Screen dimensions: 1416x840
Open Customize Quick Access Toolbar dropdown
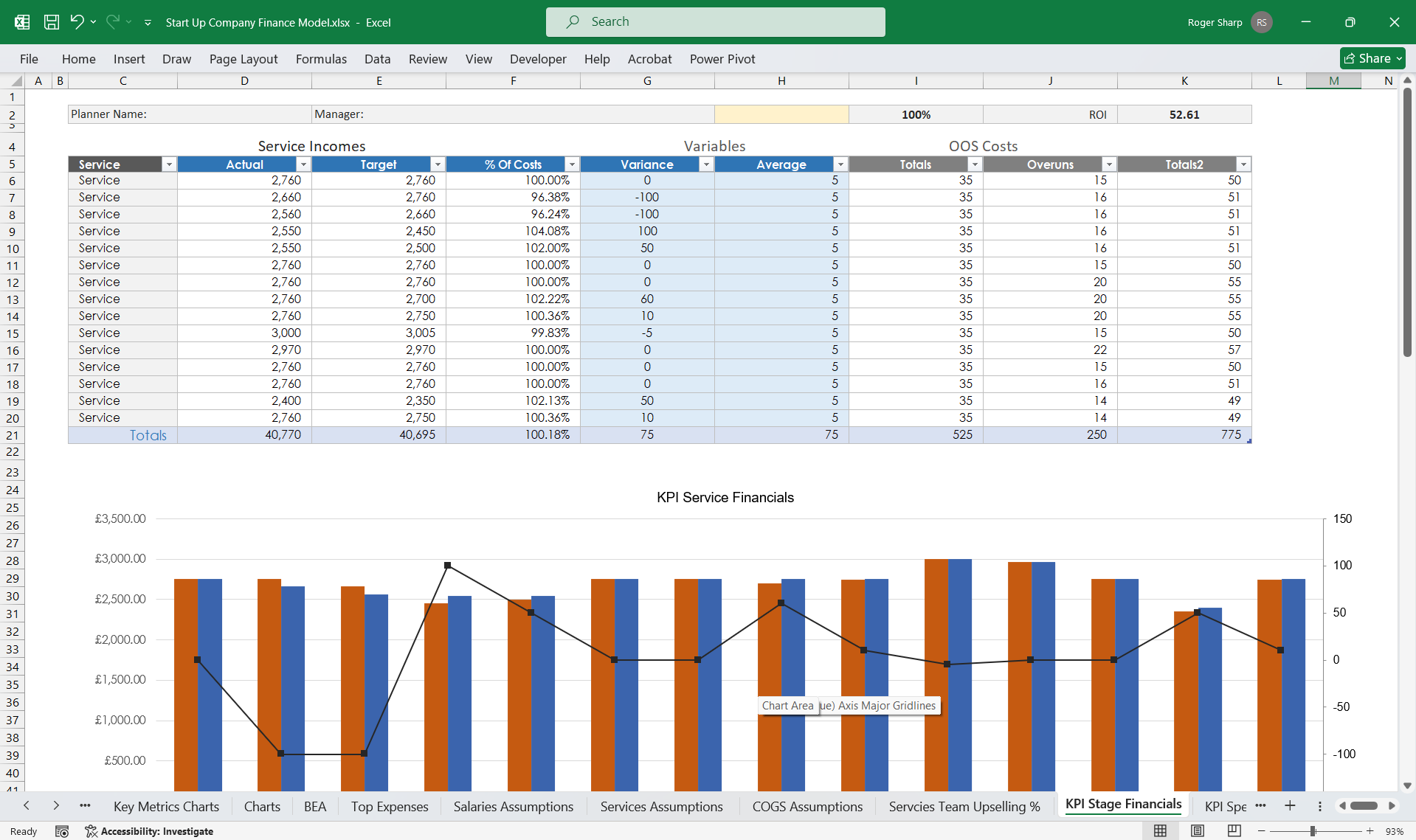coord(148,23)
